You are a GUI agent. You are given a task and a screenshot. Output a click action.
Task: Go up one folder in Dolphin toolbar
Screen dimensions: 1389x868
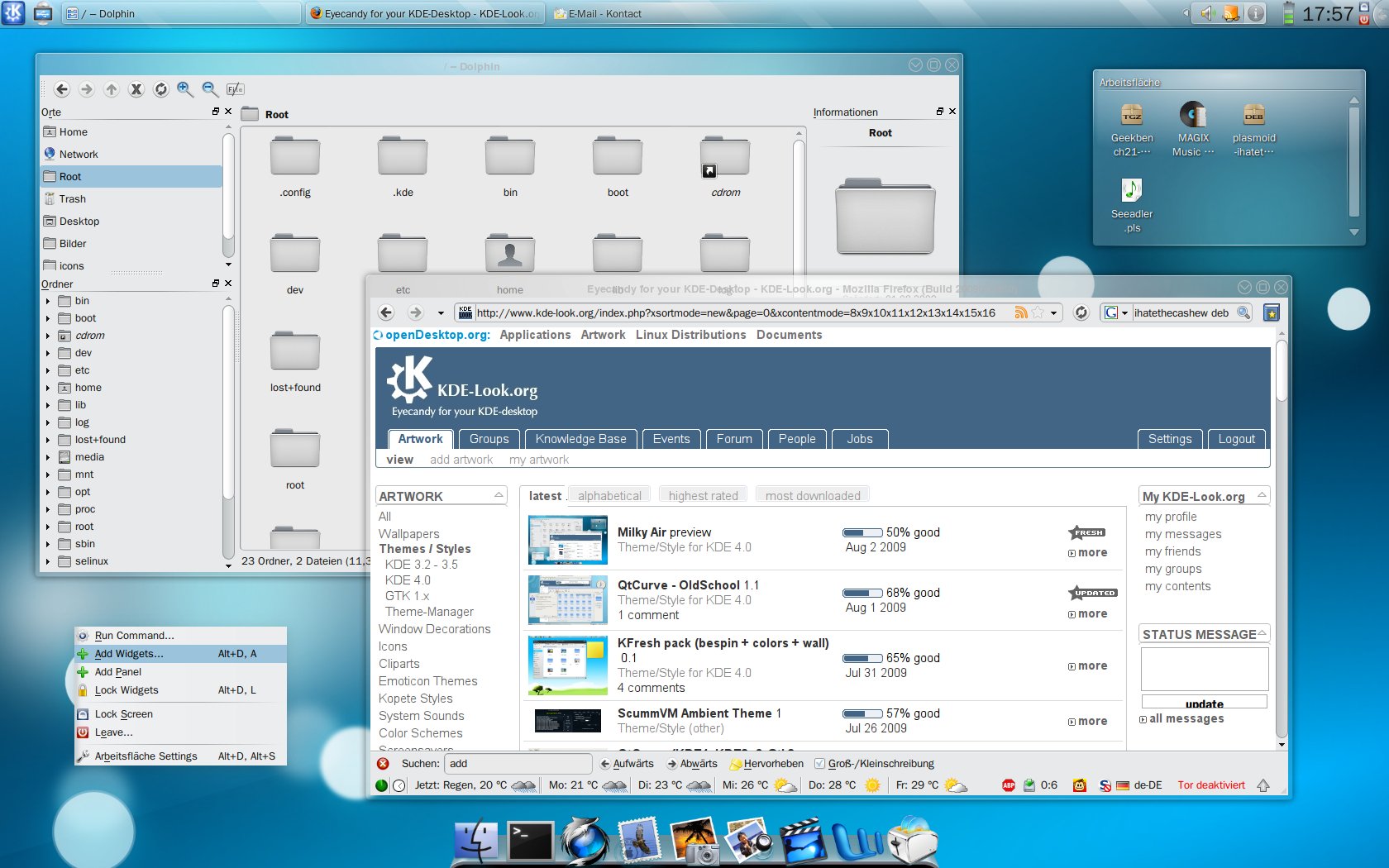[112, 89]
